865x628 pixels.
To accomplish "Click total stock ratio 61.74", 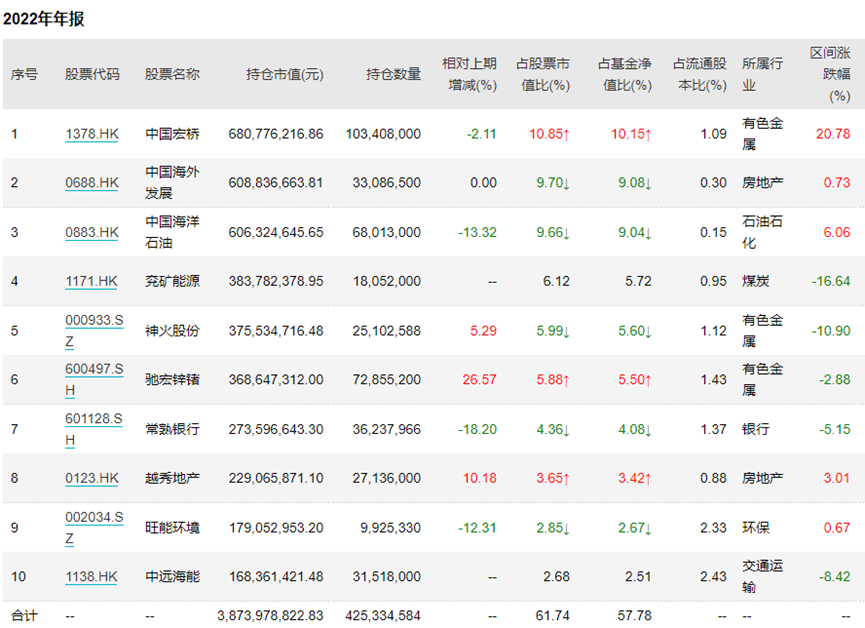I will tap(552, 615).
